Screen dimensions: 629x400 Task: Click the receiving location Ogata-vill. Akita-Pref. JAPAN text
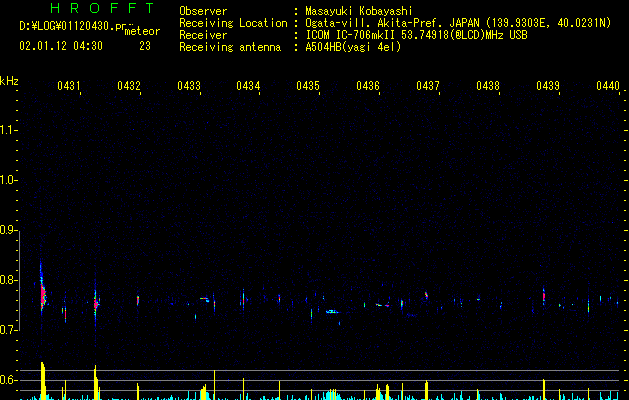click(394, 23)
